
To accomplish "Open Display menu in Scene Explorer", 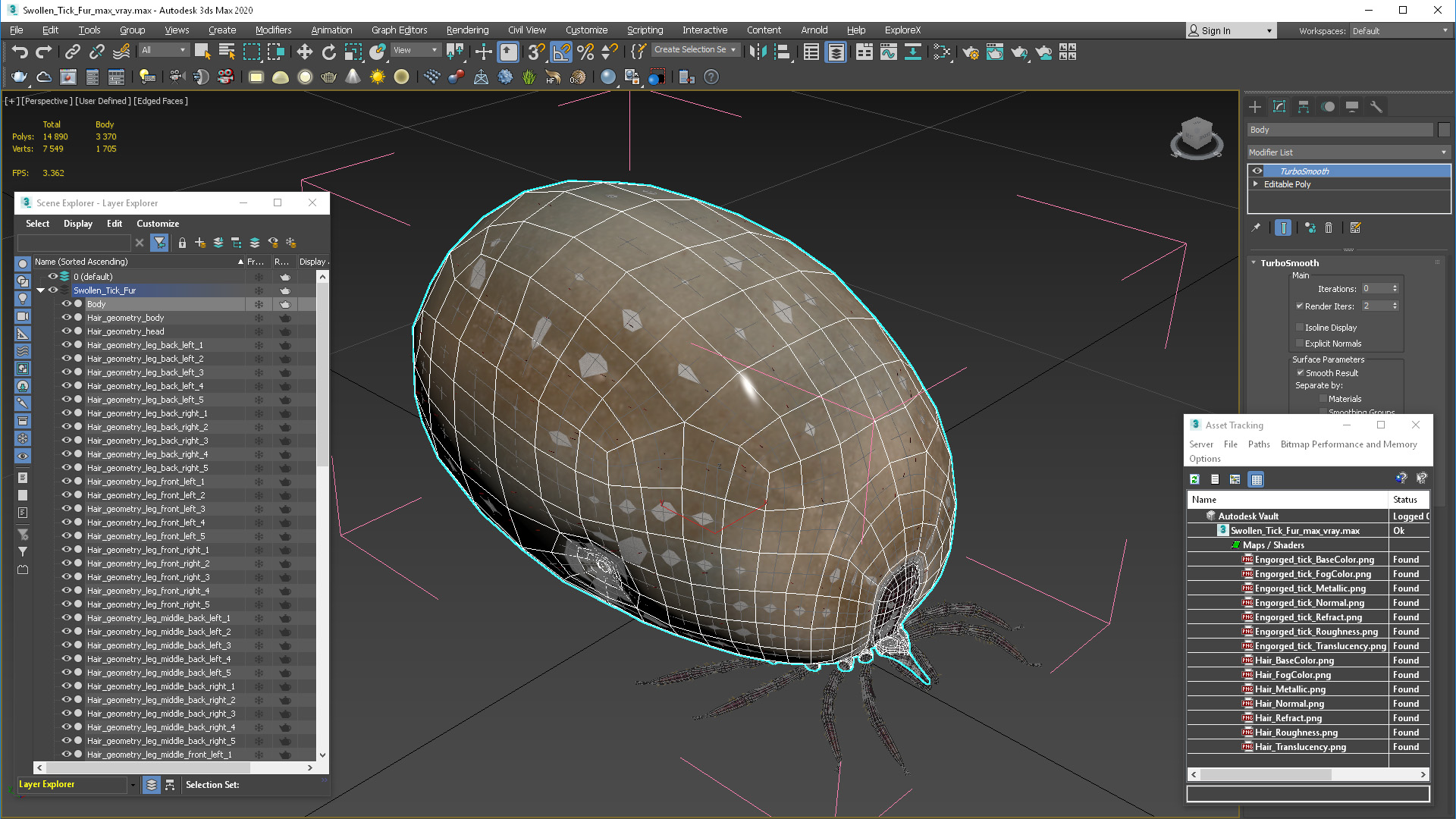I will (78, 224).
